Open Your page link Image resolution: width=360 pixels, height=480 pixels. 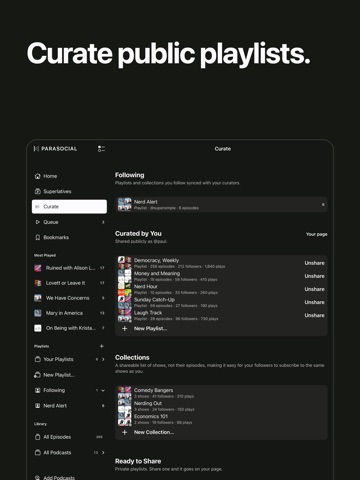pyautogui.click(x=317, y=234)
